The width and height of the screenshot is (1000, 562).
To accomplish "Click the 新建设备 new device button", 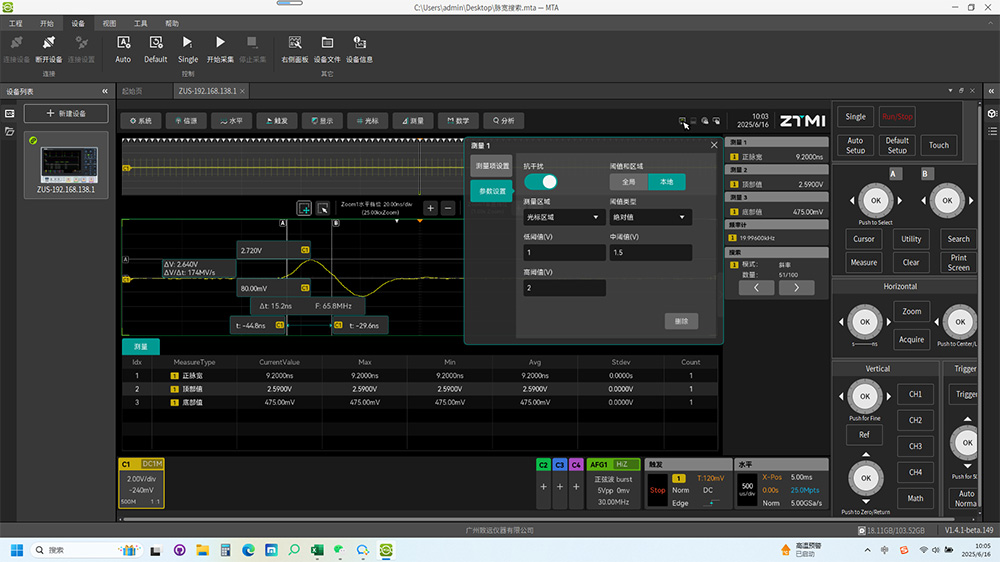I will (66, 114).
